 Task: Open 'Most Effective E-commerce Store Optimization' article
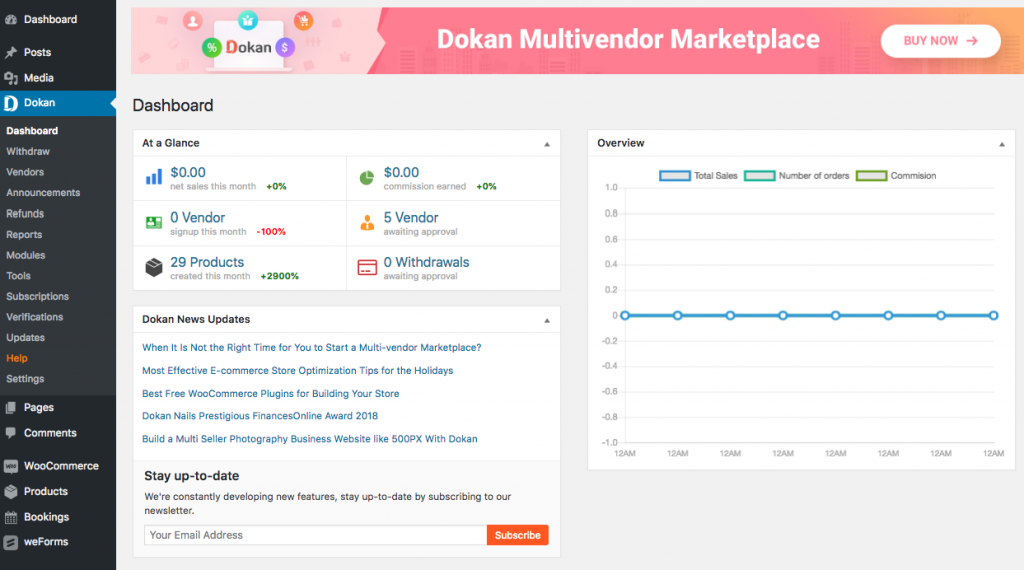pyautogui.click(x=297, y=370)
